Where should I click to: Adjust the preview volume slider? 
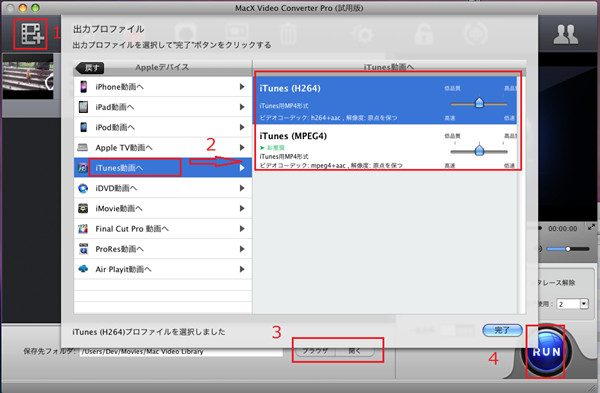pyautogui.click(x=568, y=249)
